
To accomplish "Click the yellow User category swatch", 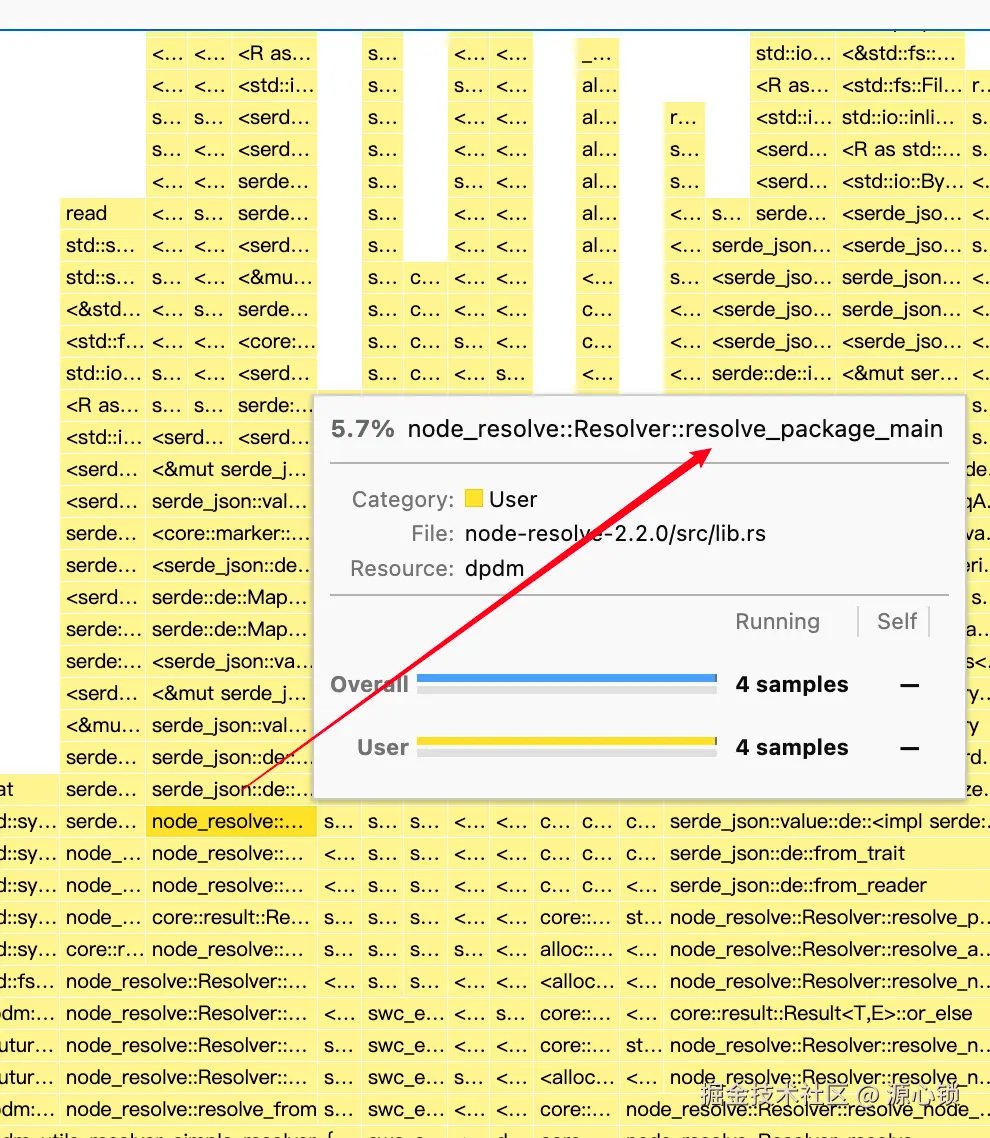I will pyautogui.click(x=473, y=499).
